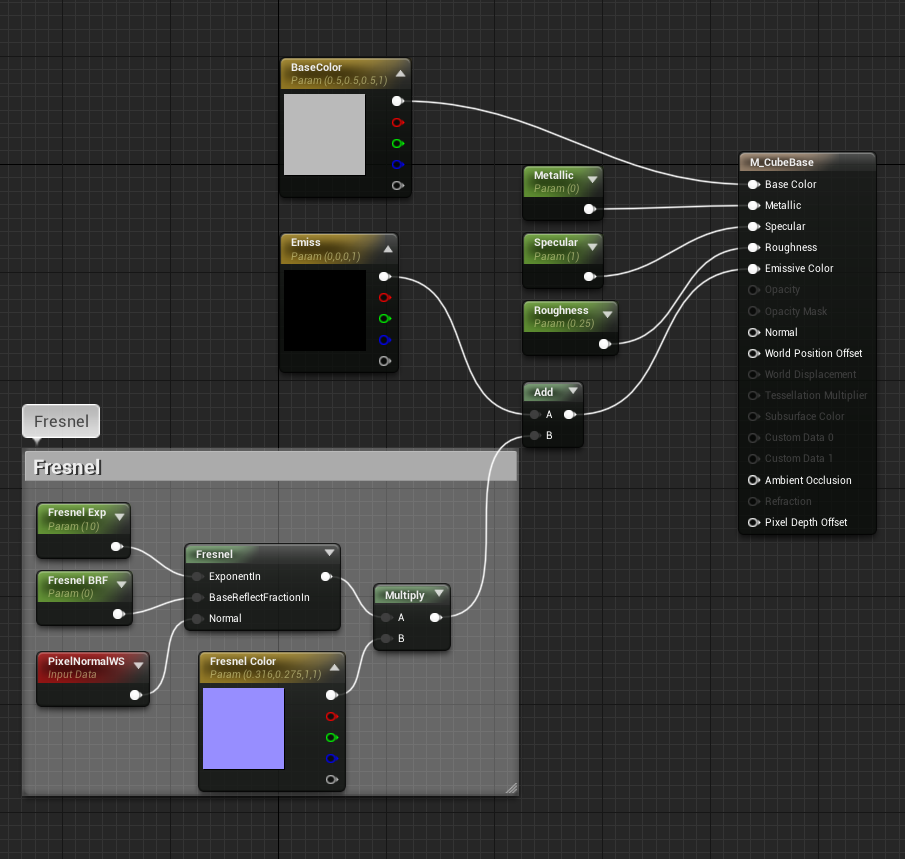Click BaseColor blue channel output pin
The width and height of the screenshot is (905, 859).
(x=398, y=165)
